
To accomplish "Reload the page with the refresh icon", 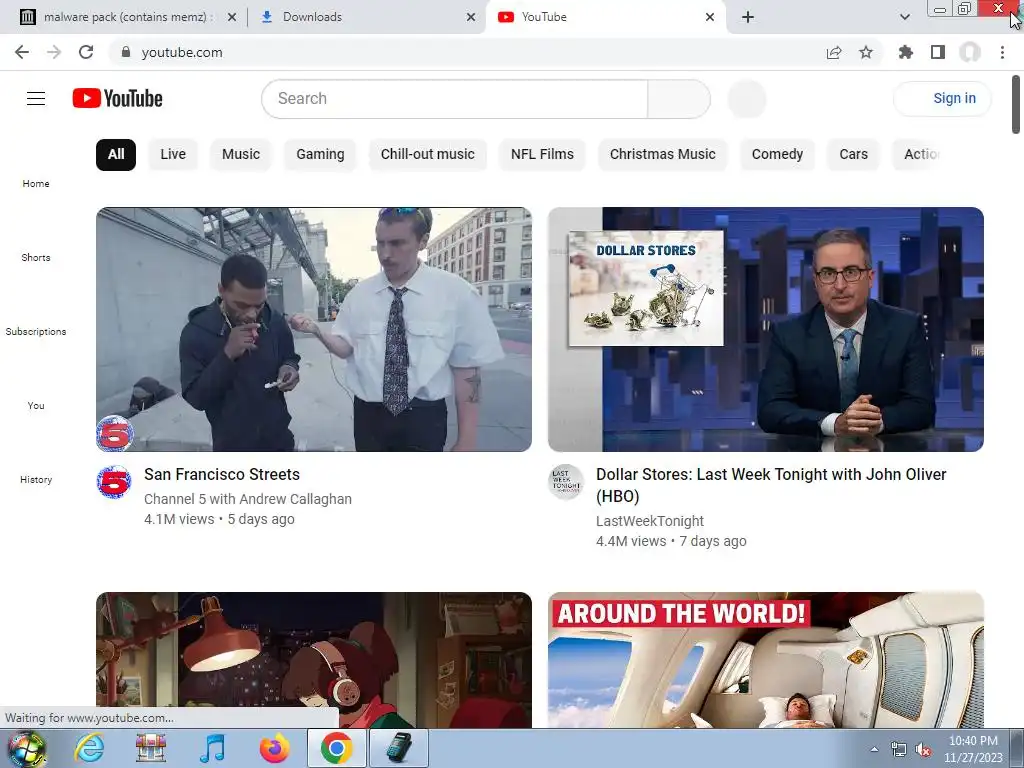I will click(86, 52).
